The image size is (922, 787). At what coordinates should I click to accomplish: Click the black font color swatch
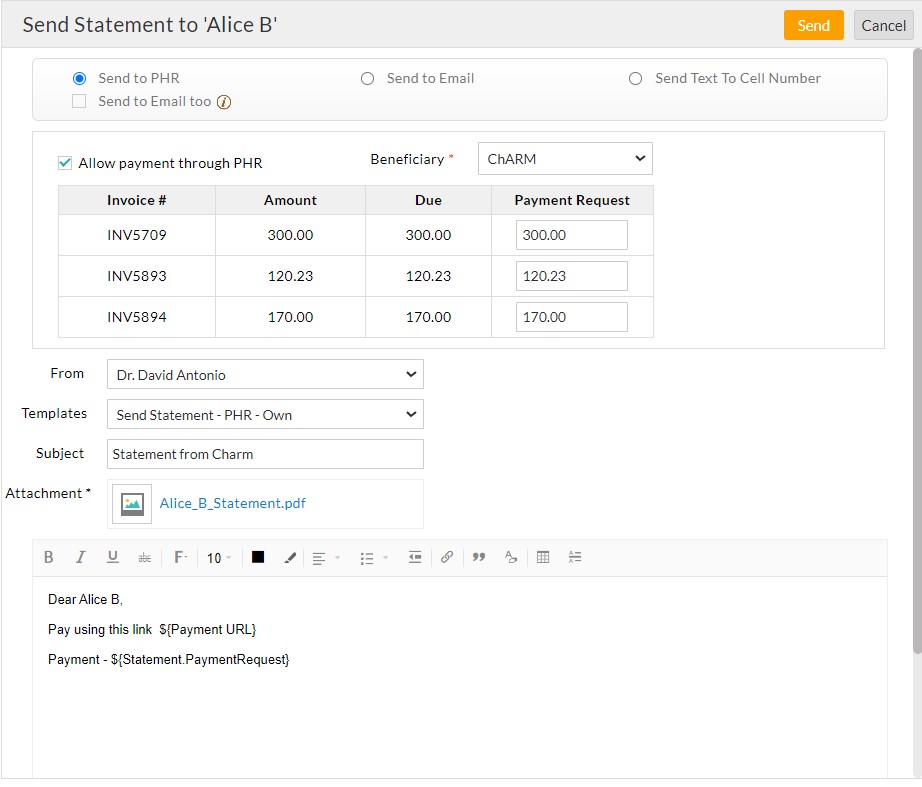[258, 558]
